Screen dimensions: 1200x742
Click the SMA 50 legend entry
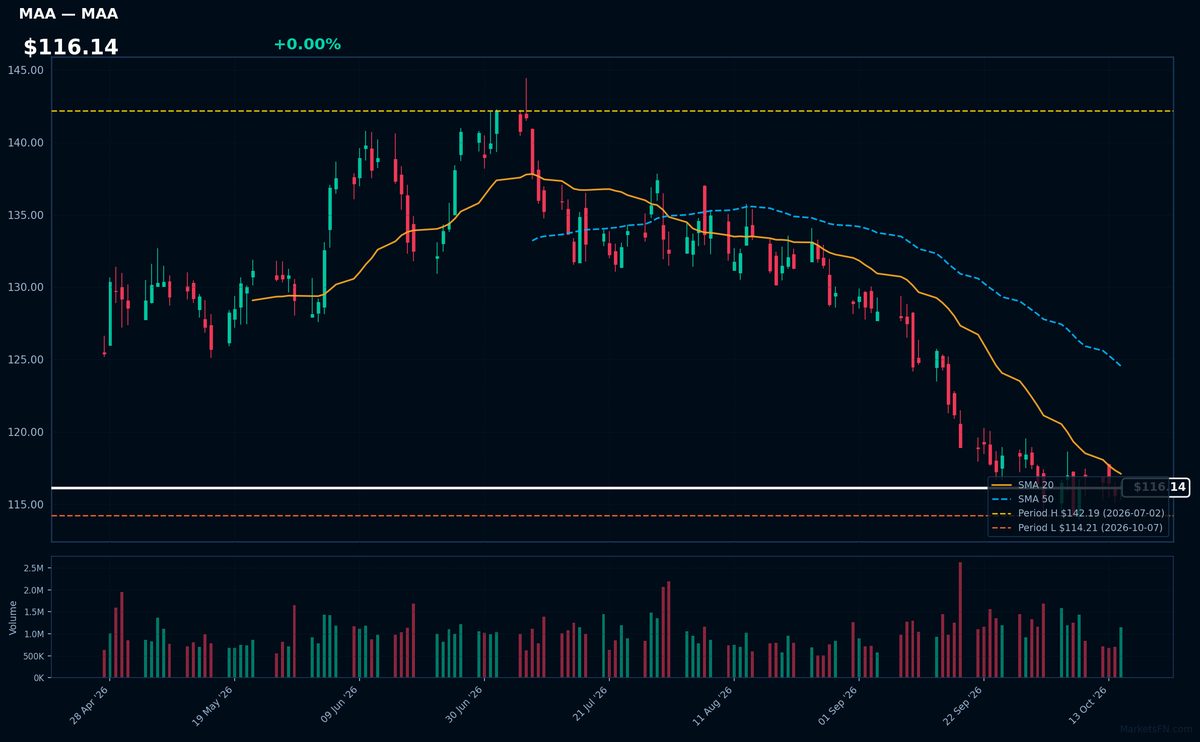[1024, 499]
